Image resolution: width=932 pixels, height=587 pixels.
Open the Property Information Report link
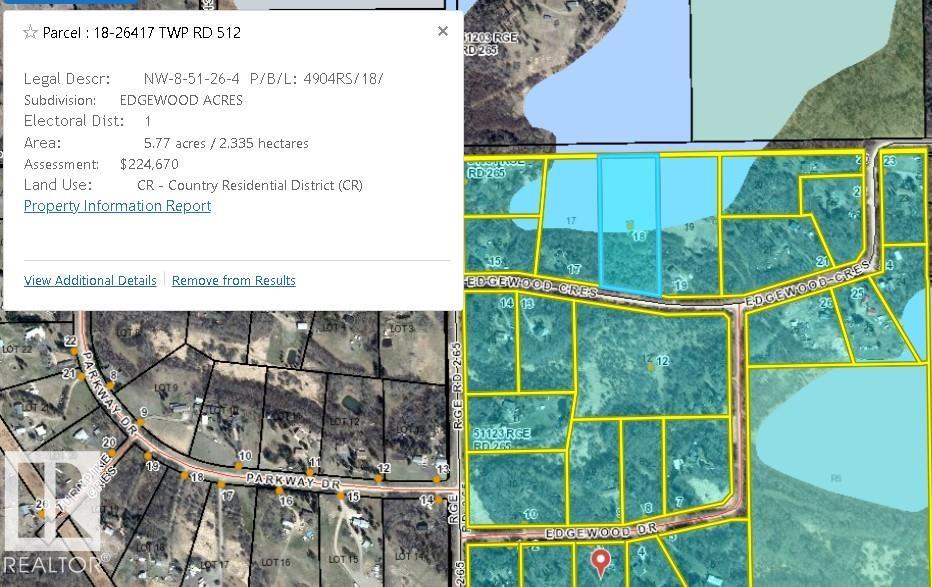(117, 206)
